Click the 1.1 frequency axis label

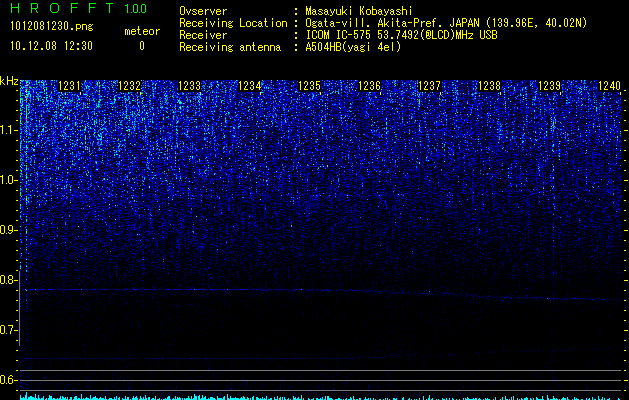coord(9,130)
